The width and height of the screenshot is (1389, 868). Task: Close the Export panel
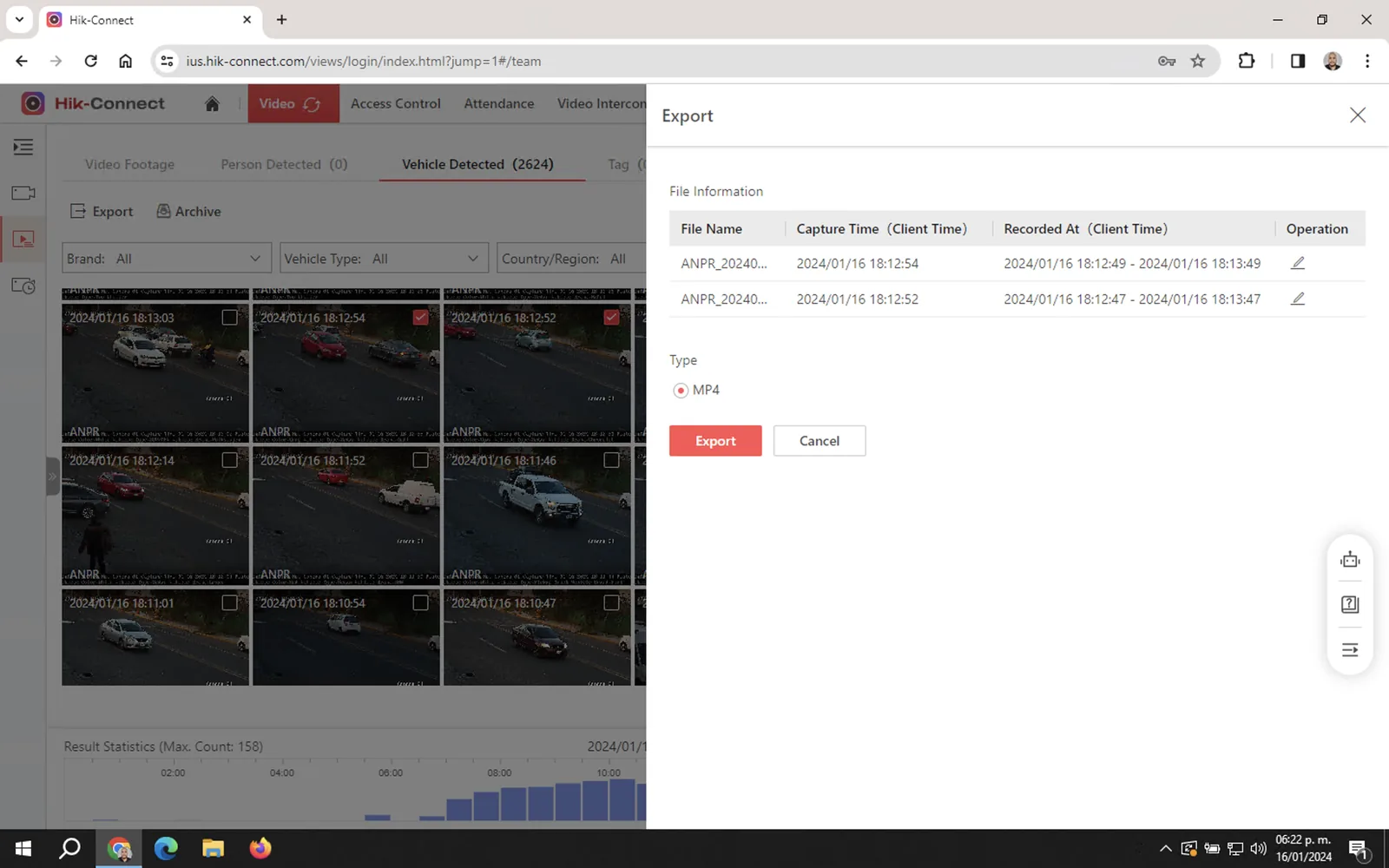click(1358, 115)
